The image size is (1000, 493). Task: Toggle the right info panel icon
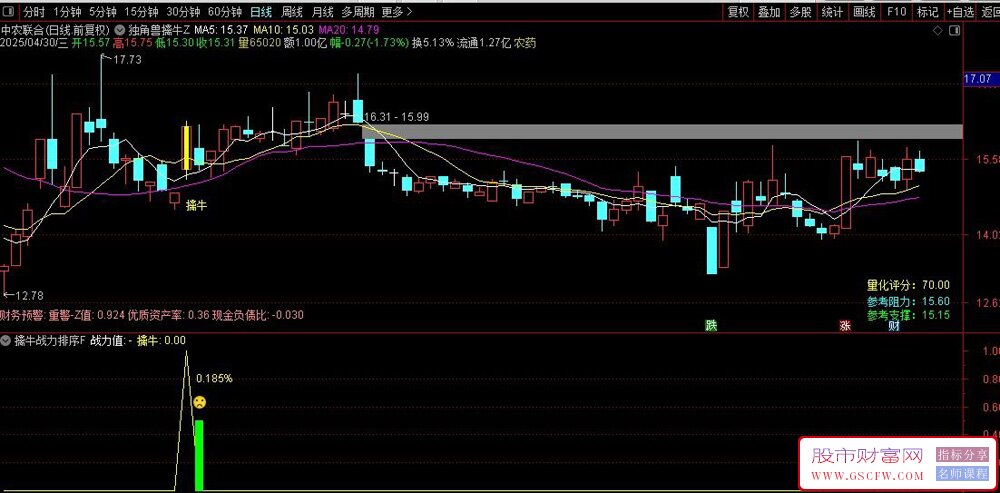[x=955, y=31]
